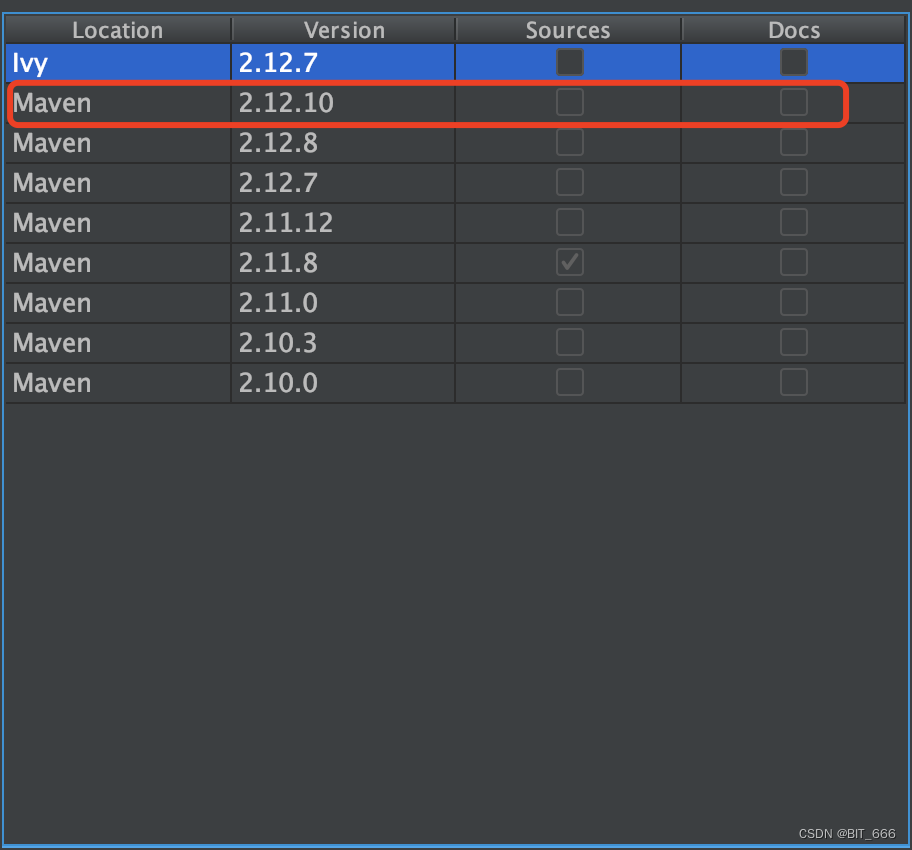
Task: Toggle Sources checkbox for Maven 2.11.12
Action: [569, 222]
